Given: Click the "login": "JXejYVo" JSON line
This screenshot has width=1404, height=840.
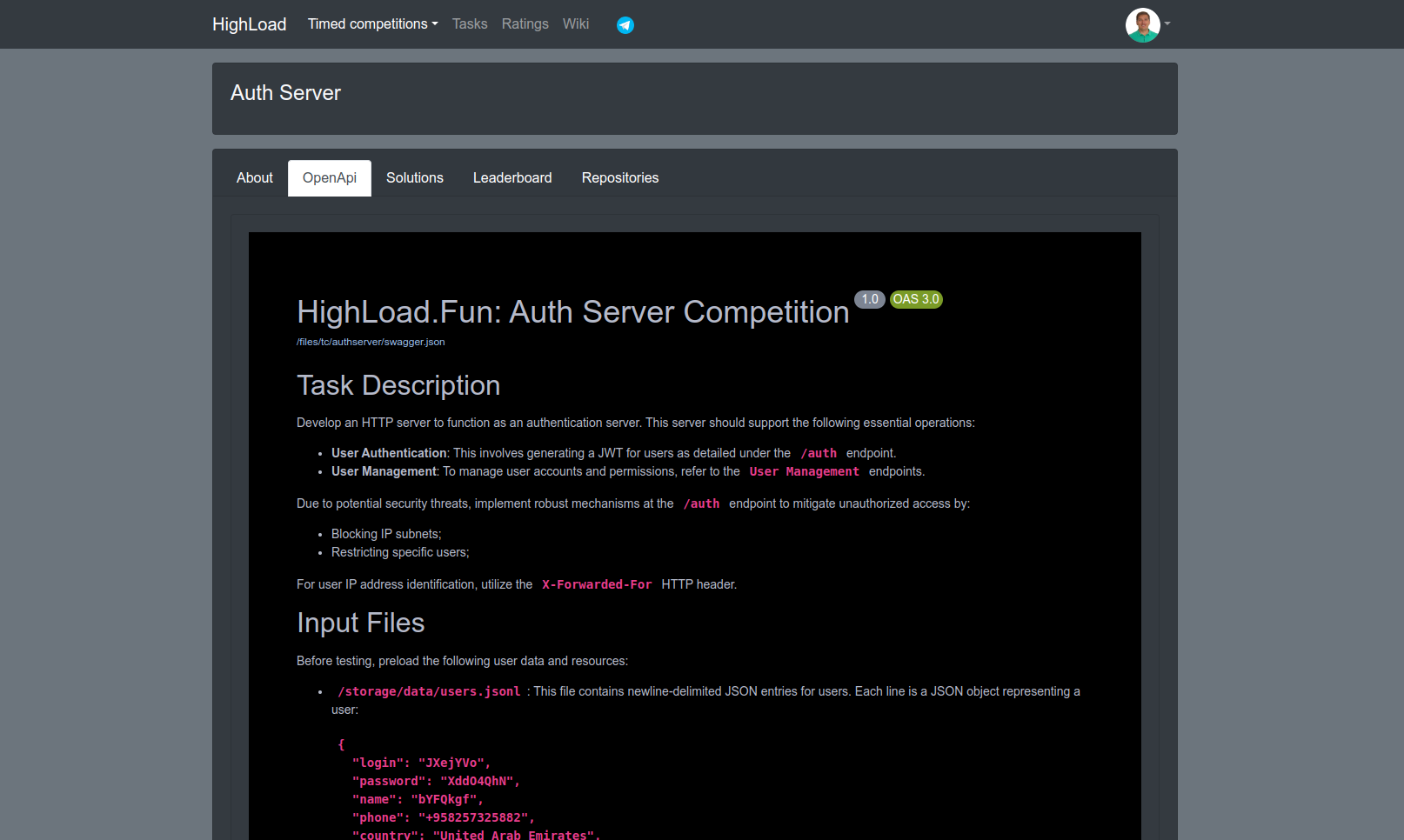Looking at the screenshot, I should pos(421,763).
